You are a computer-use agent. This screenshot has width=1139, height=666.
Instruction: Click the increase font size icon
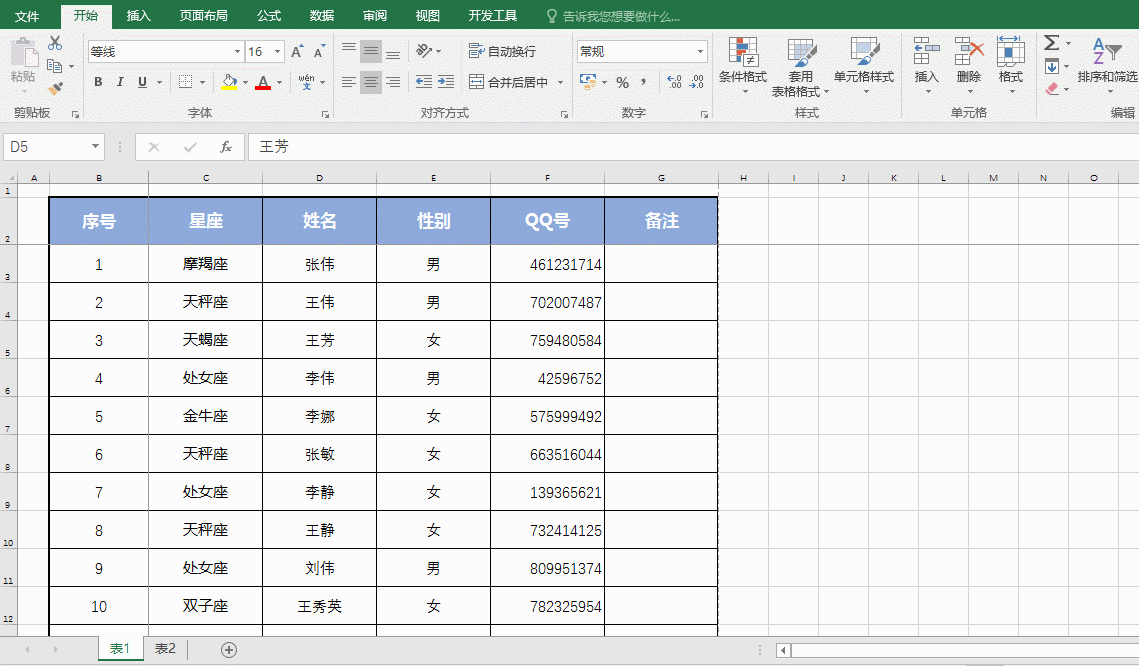(297, 52)
